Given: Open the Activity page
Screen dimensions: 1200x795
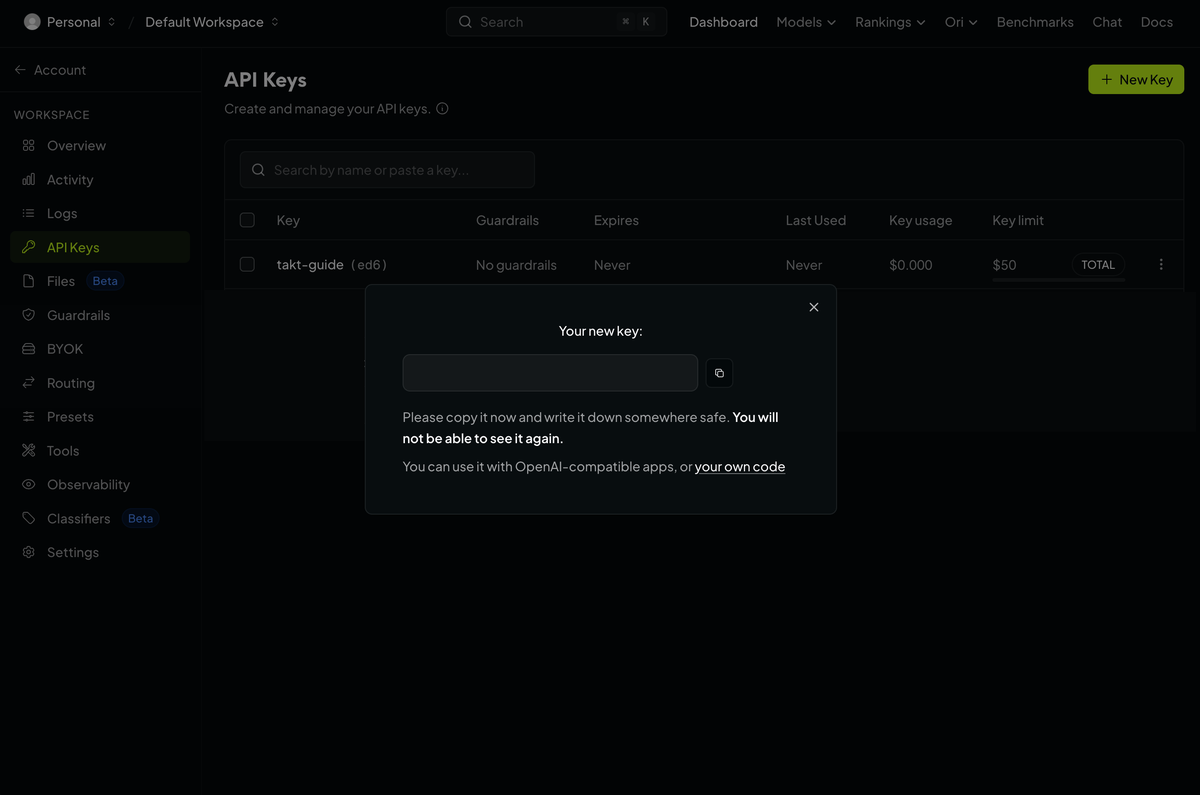Looking at the screenshot, I should click(x=100, y=180).
